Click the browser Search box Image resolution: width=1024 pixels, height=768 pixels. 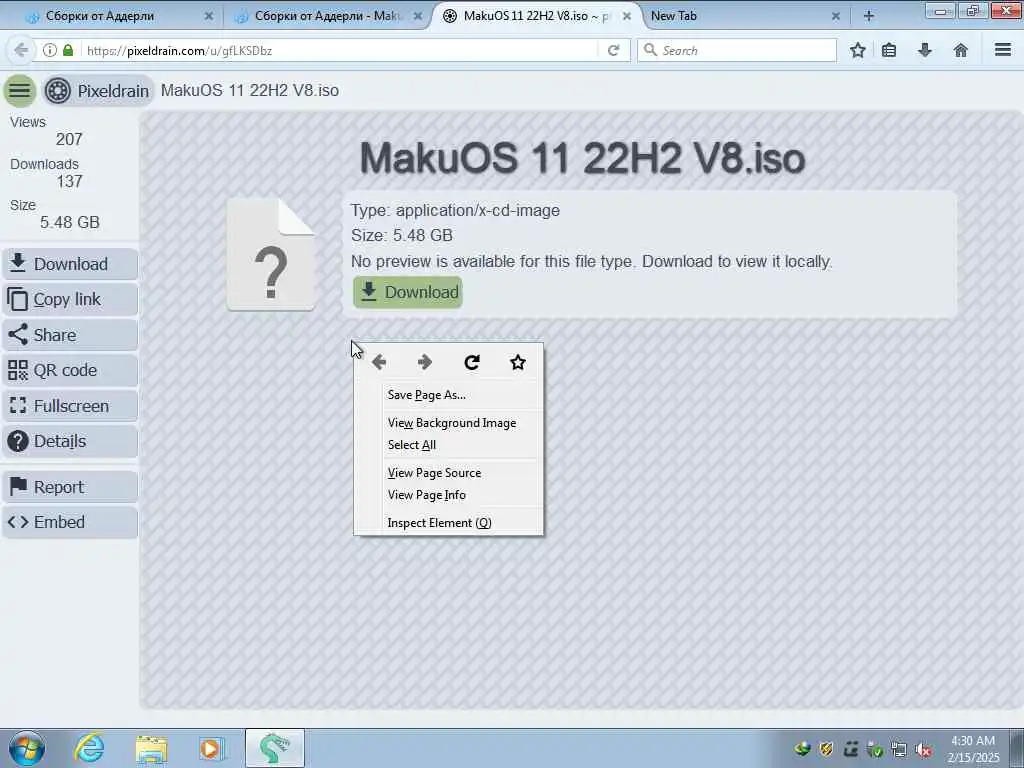coord(737,50)
